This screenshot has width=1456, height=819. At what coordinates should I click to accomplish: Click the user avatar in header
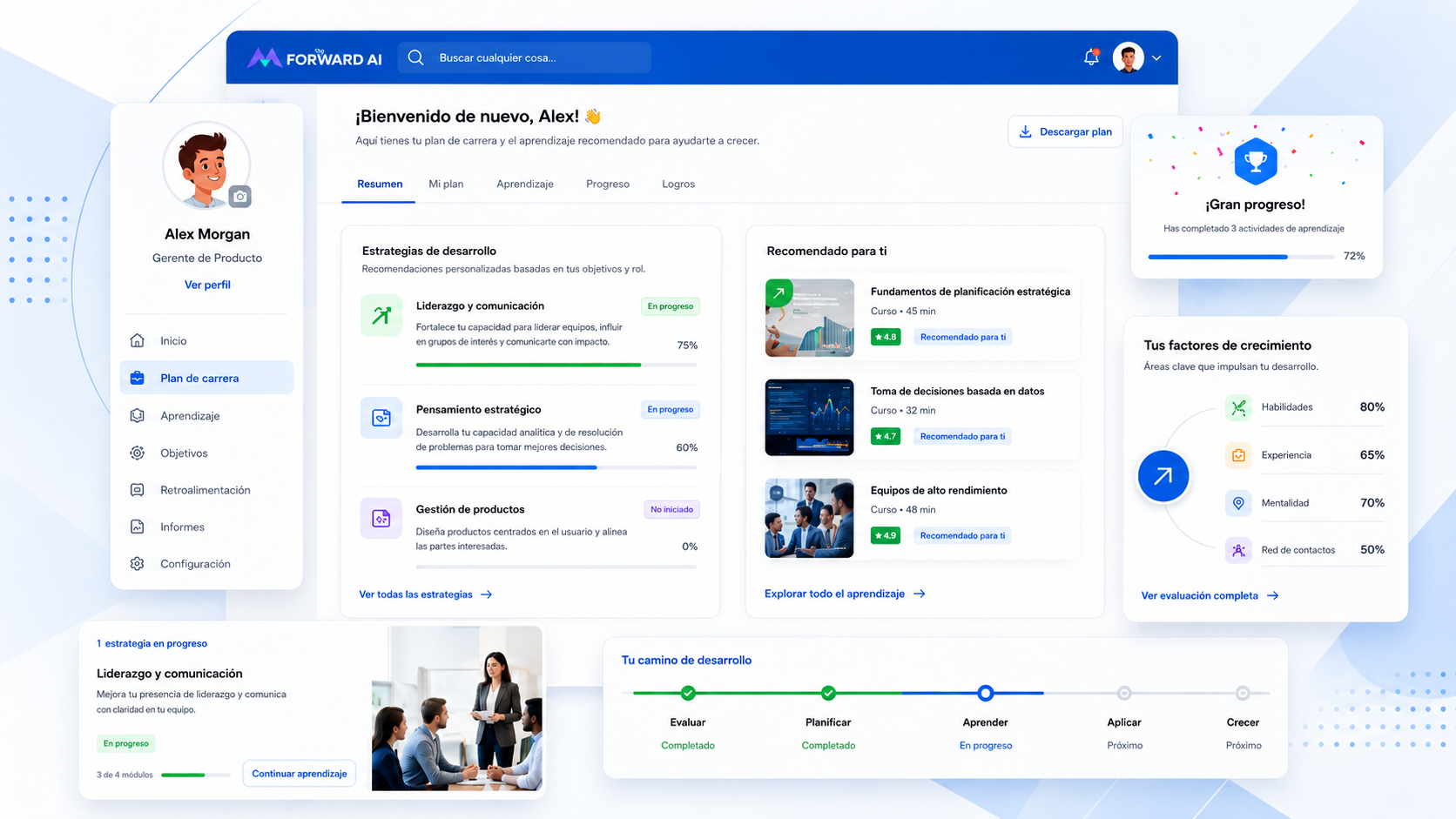coord(1129,57)
